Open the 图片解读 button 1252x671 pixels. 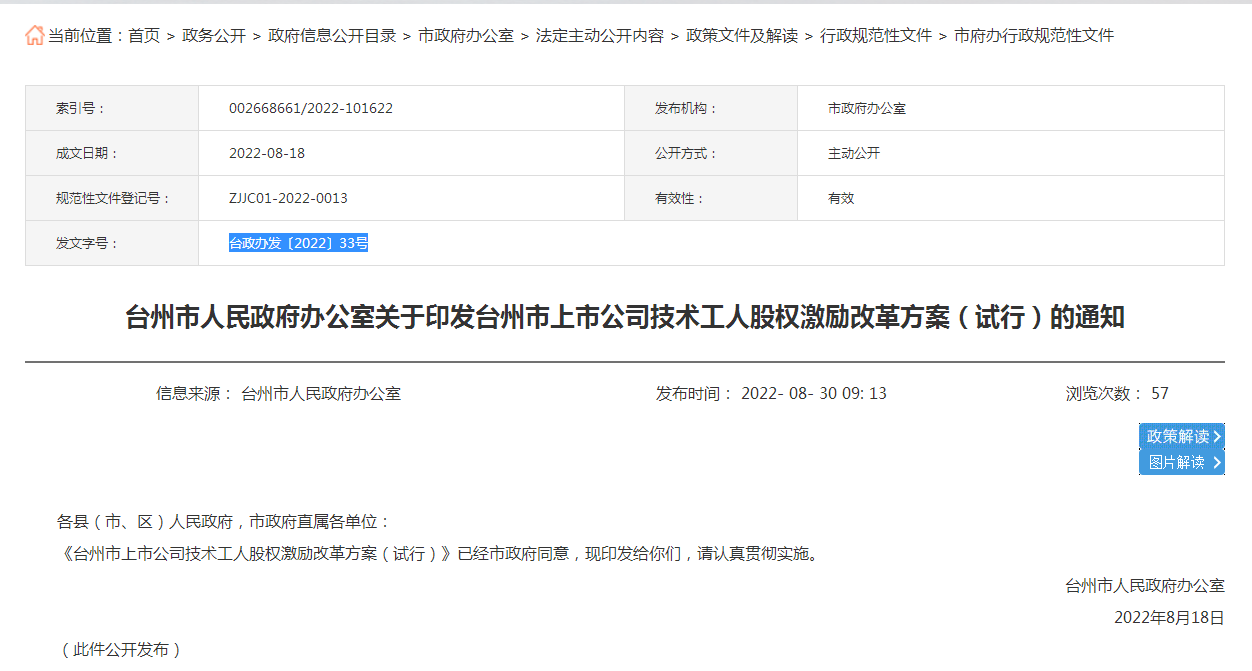click(1181, 462)
